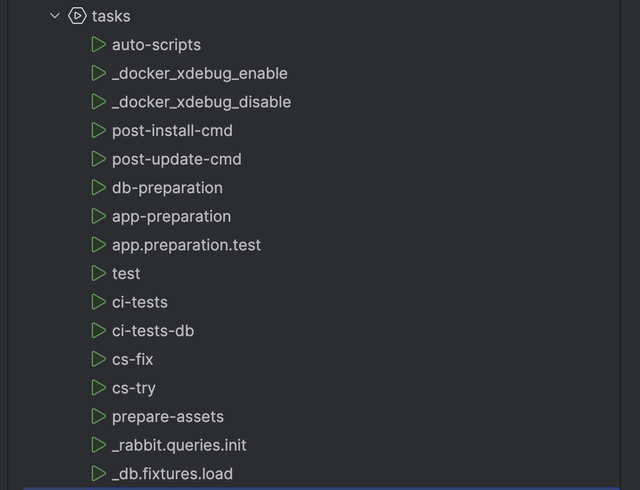Select the auto-scripts task label
Image resolution: width=640 pixels, height=490 pixels.
coord(156,45)
